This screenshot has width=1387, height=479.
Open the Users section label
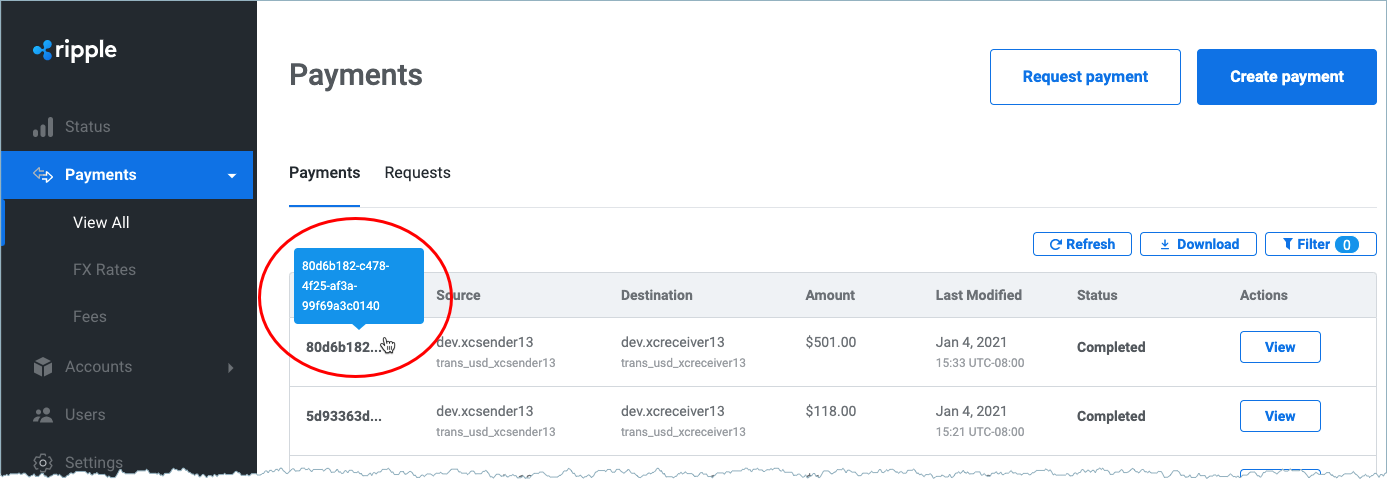point(85,415)
